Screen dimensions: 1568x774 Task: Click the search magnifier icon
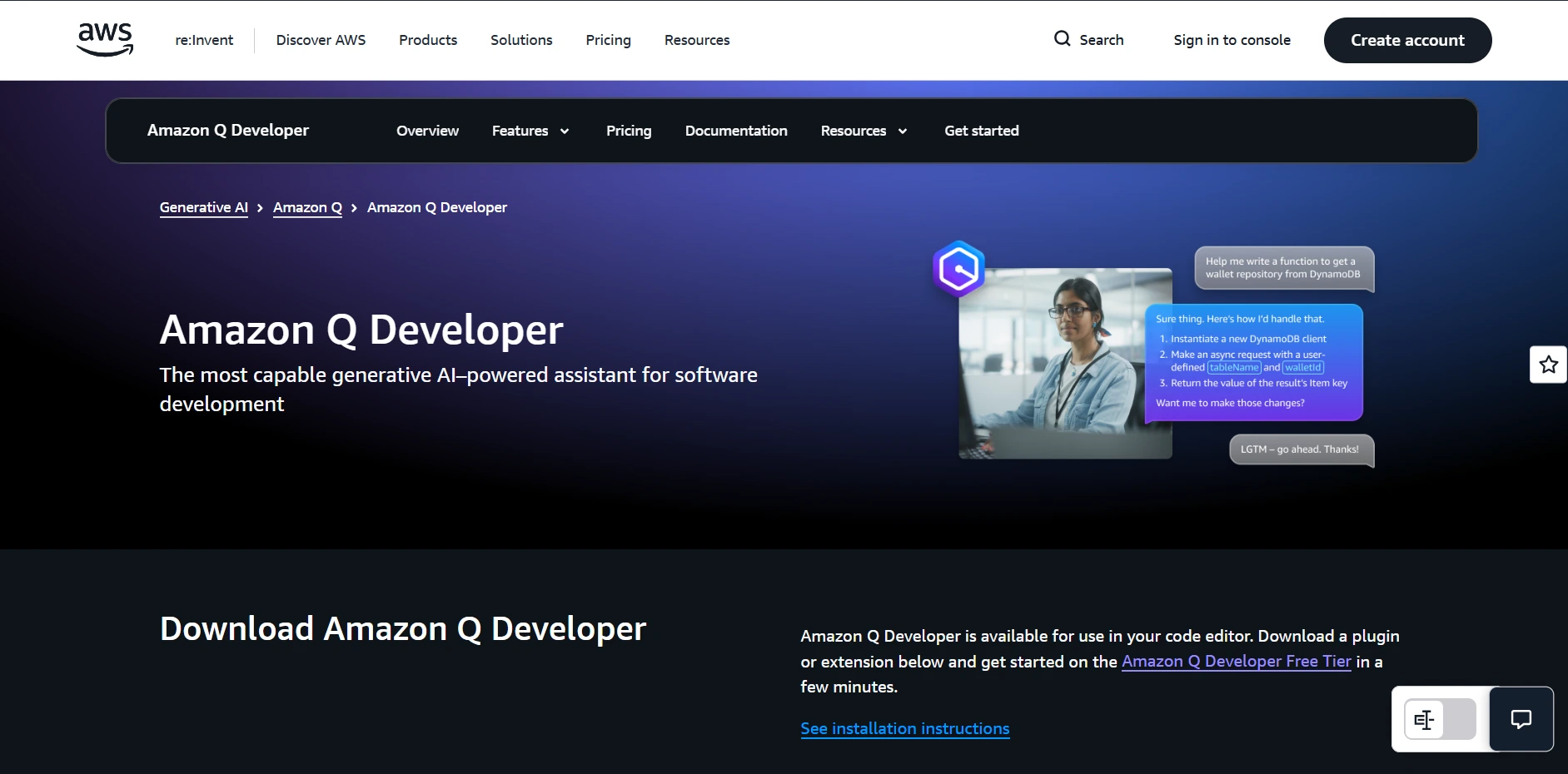click(1062, 38)
